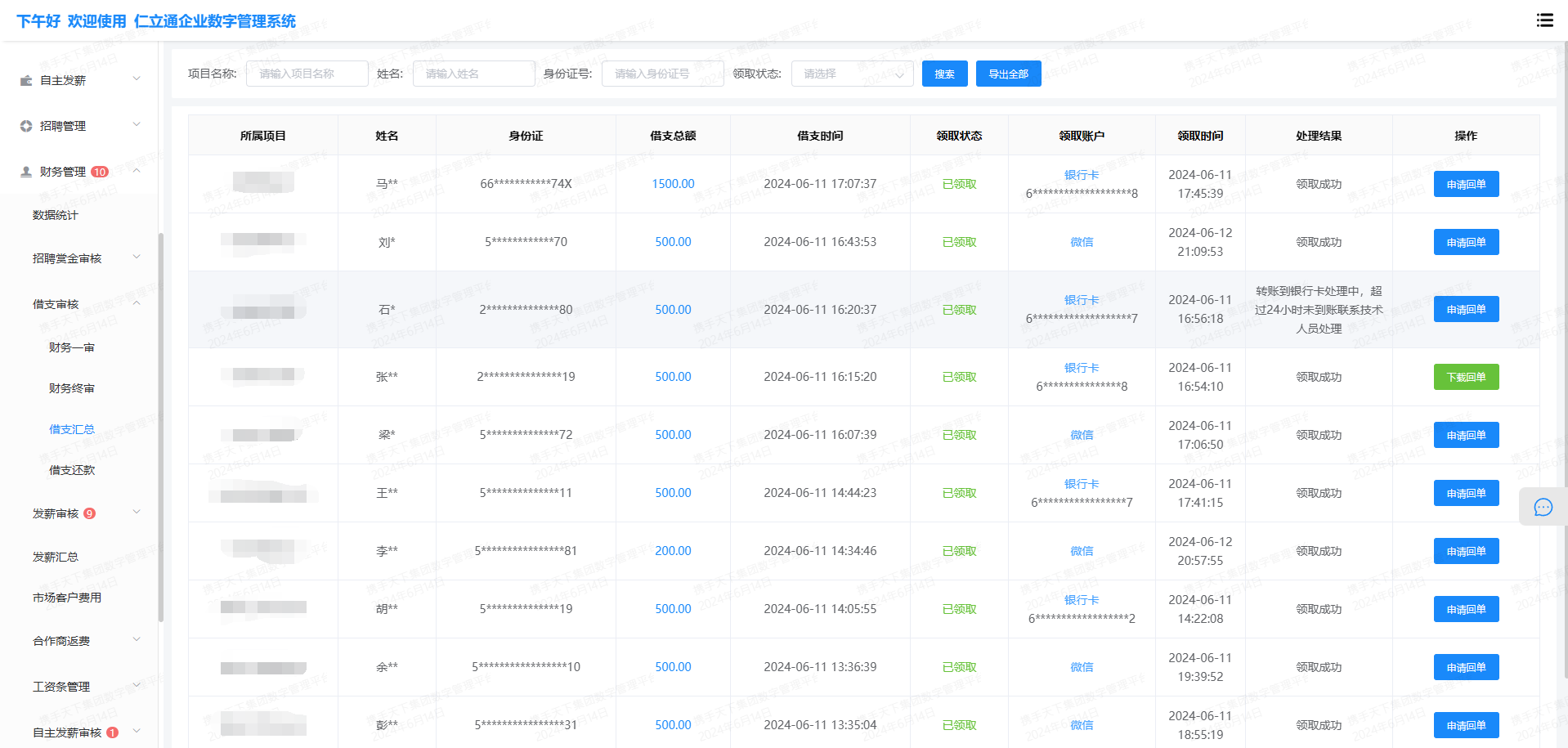
Task: Click the red 1 badge on 自主发薪审核
Action: pyautogui.click(x=113, y=732)
